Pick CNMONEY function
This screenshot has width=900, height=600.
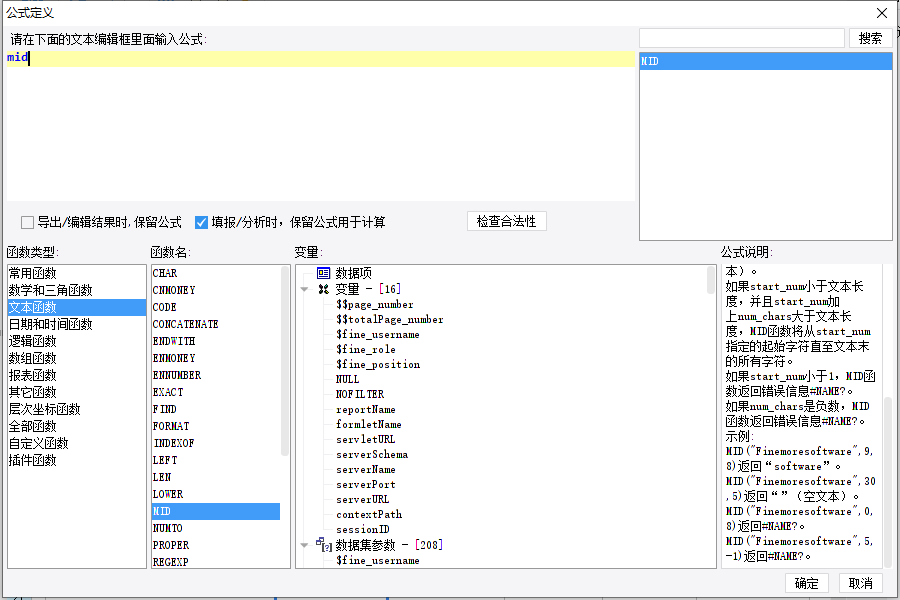click(x=216, y=291)
